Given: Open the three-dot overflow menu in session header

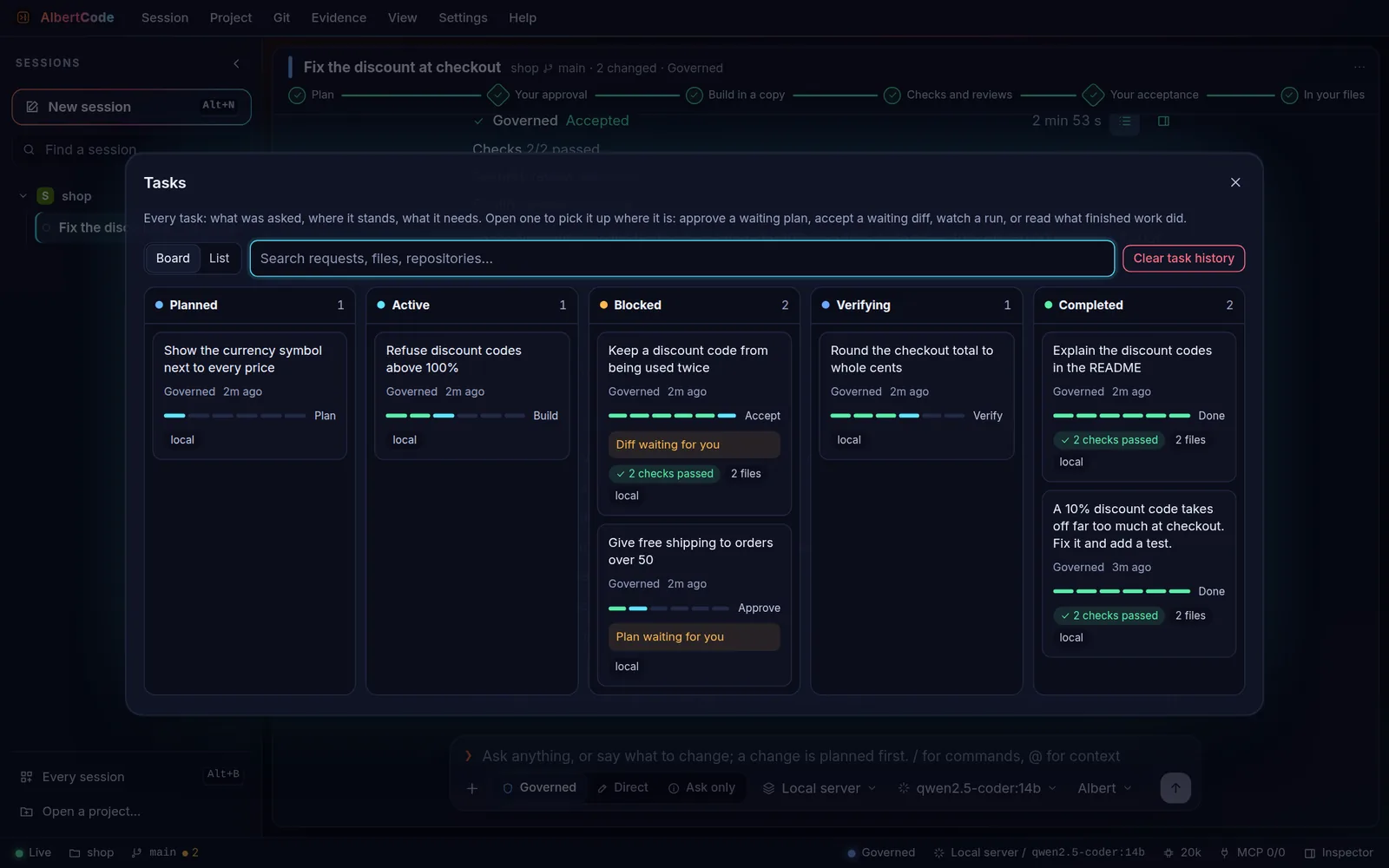Looking at the screenshot, I should [x=1359, y=67].
